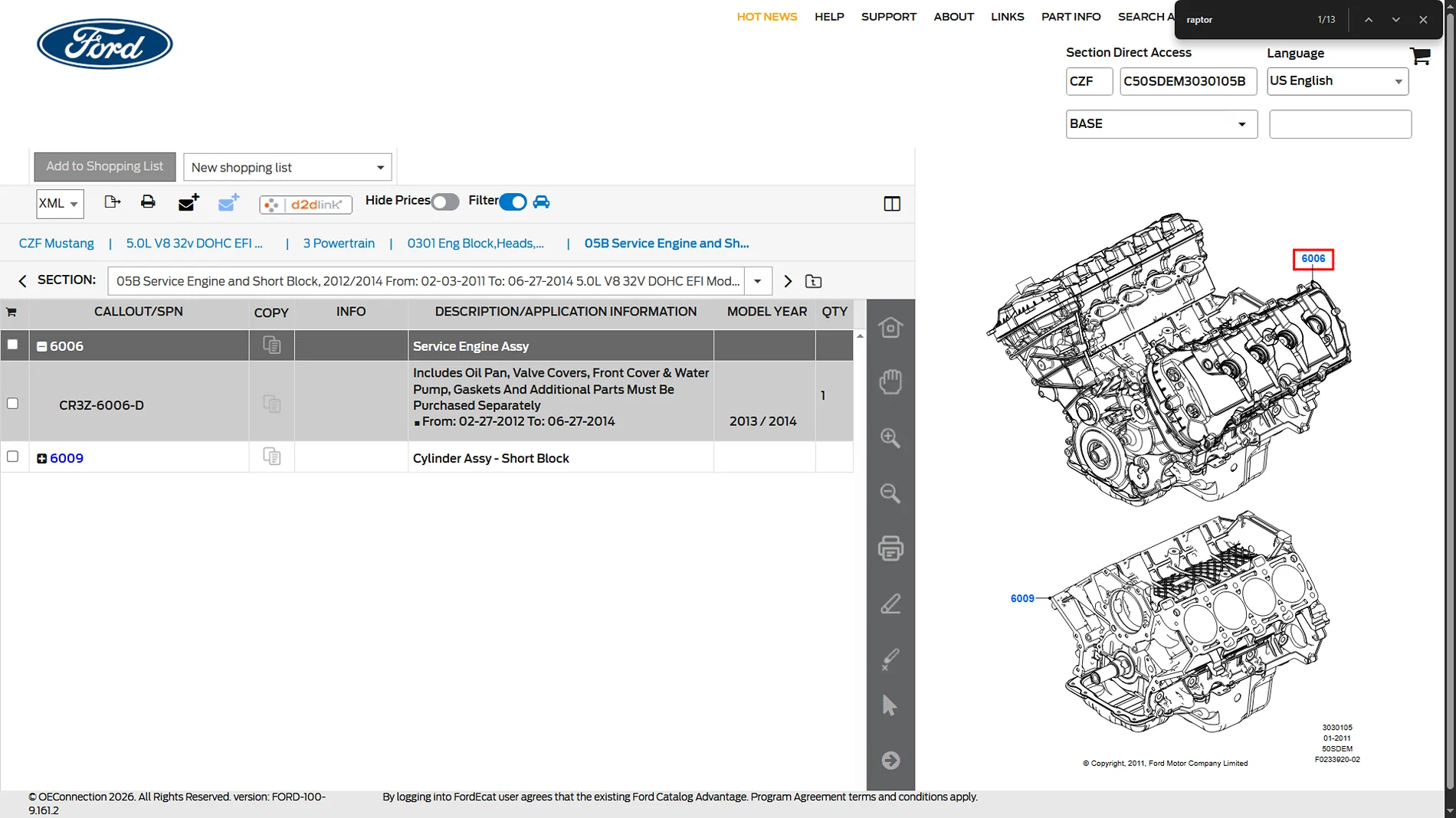Click the right arrow circle icon
1456x818 pixels.
coord(890,761)
